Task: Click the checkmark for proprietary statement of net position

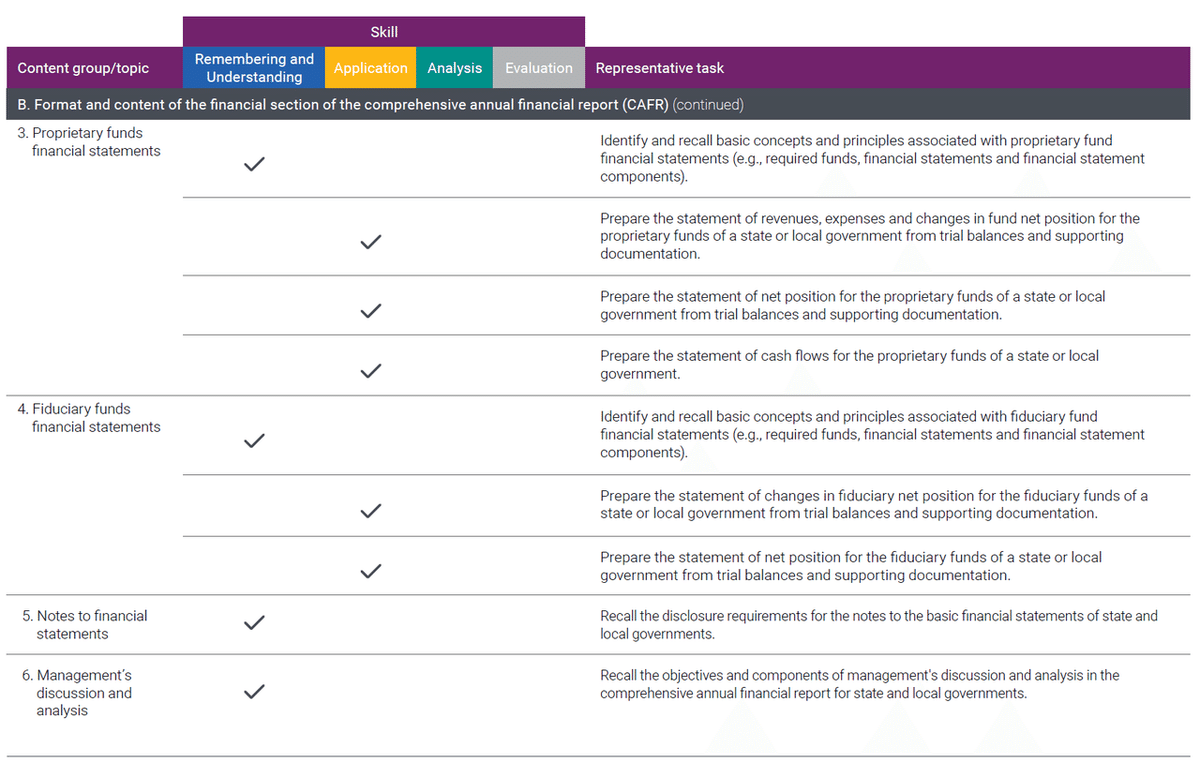Action: pyautogui.click(x=371, y=310)
